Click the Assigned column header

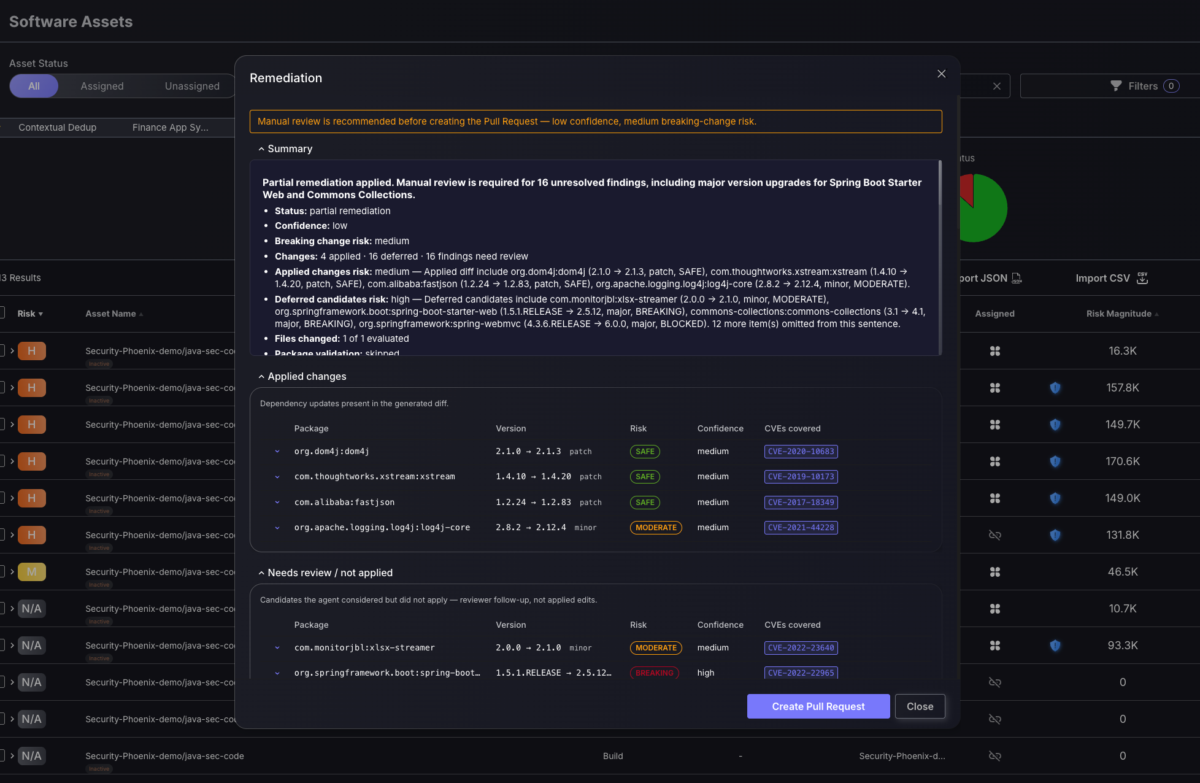(995, 313)
